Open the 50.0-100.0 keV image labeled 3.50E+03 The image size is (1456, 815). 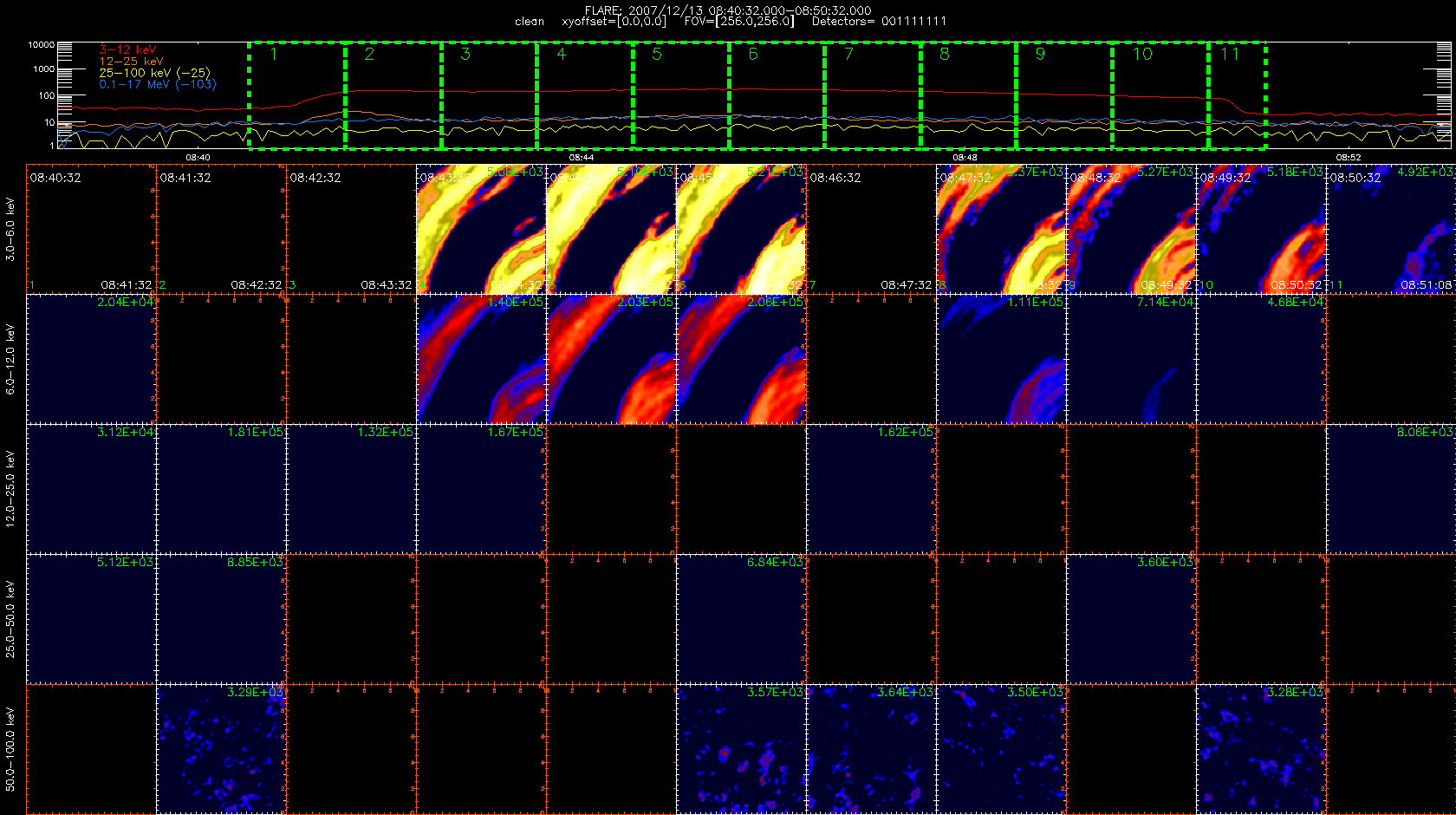pyautogui.click(x=1001, y=749)
